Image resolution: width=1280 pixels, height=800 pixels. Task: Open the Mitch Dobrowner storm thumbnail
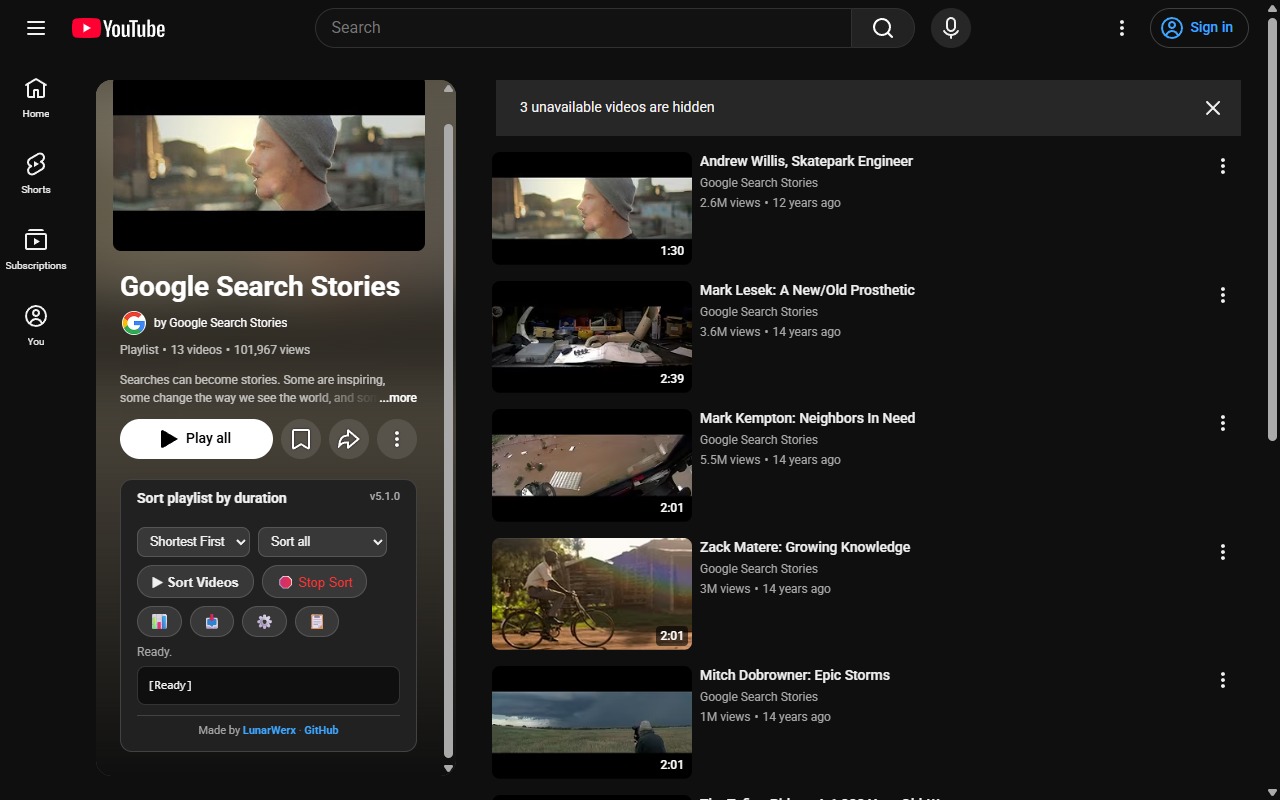tap(592, 722)
